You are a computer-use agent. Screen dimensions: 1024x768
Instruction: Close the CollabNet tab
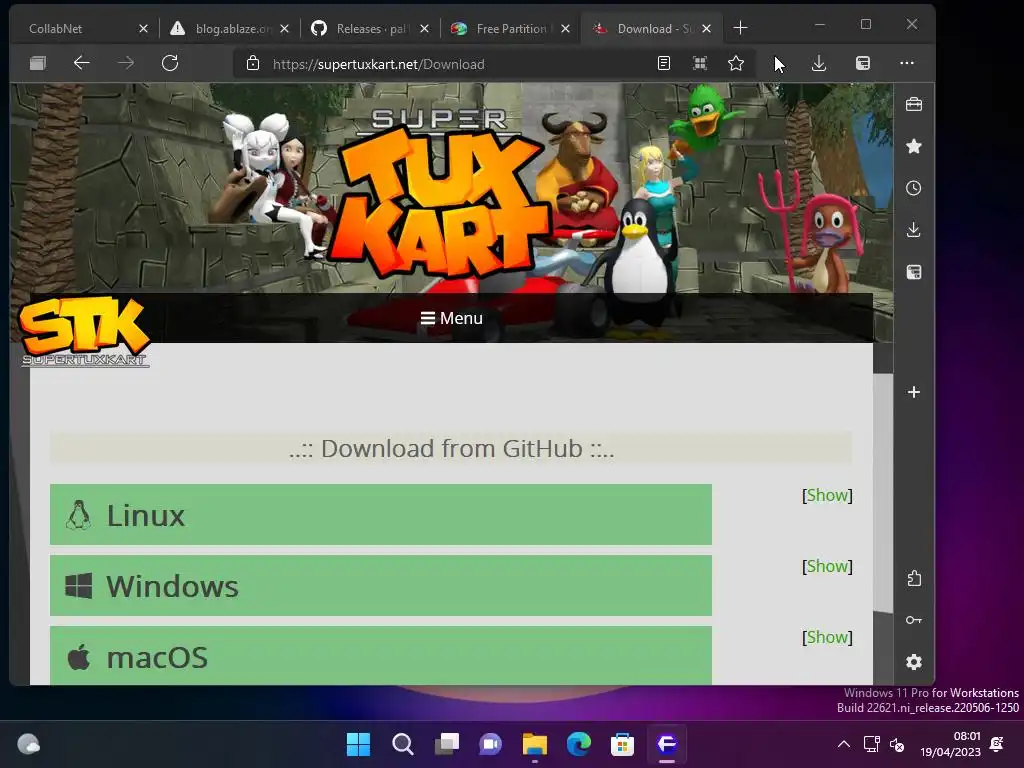[x=144, y=29]
